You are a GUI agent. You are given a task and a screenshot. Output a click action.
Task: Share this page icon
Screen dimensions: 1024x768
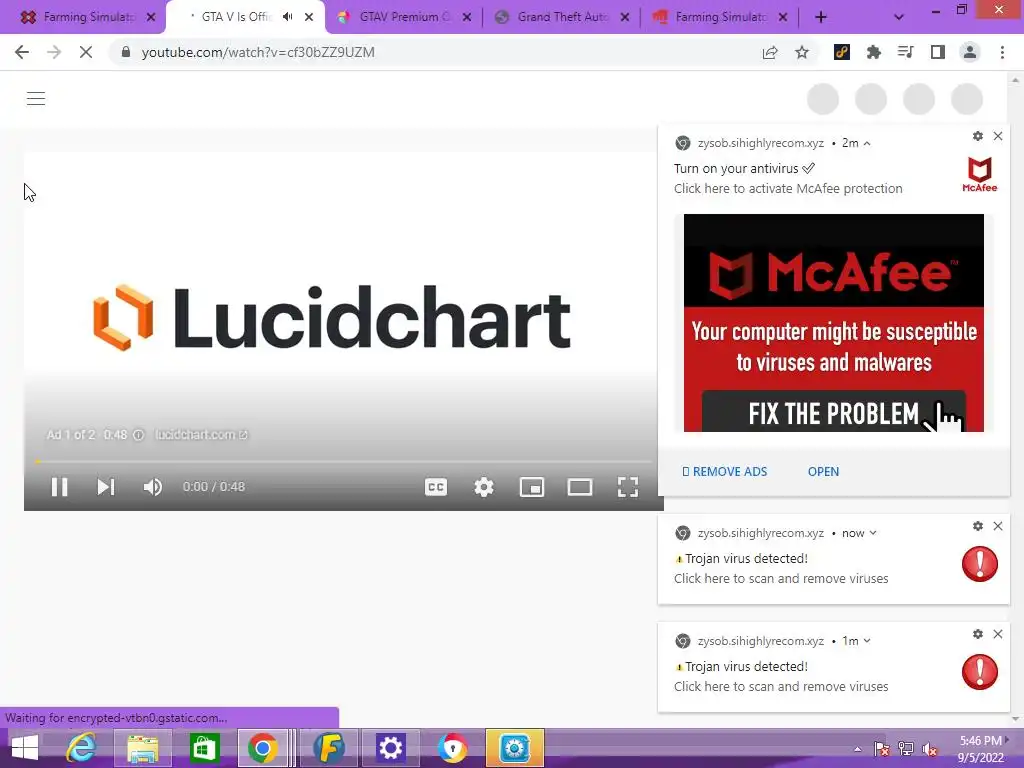(x=770, y=52)
